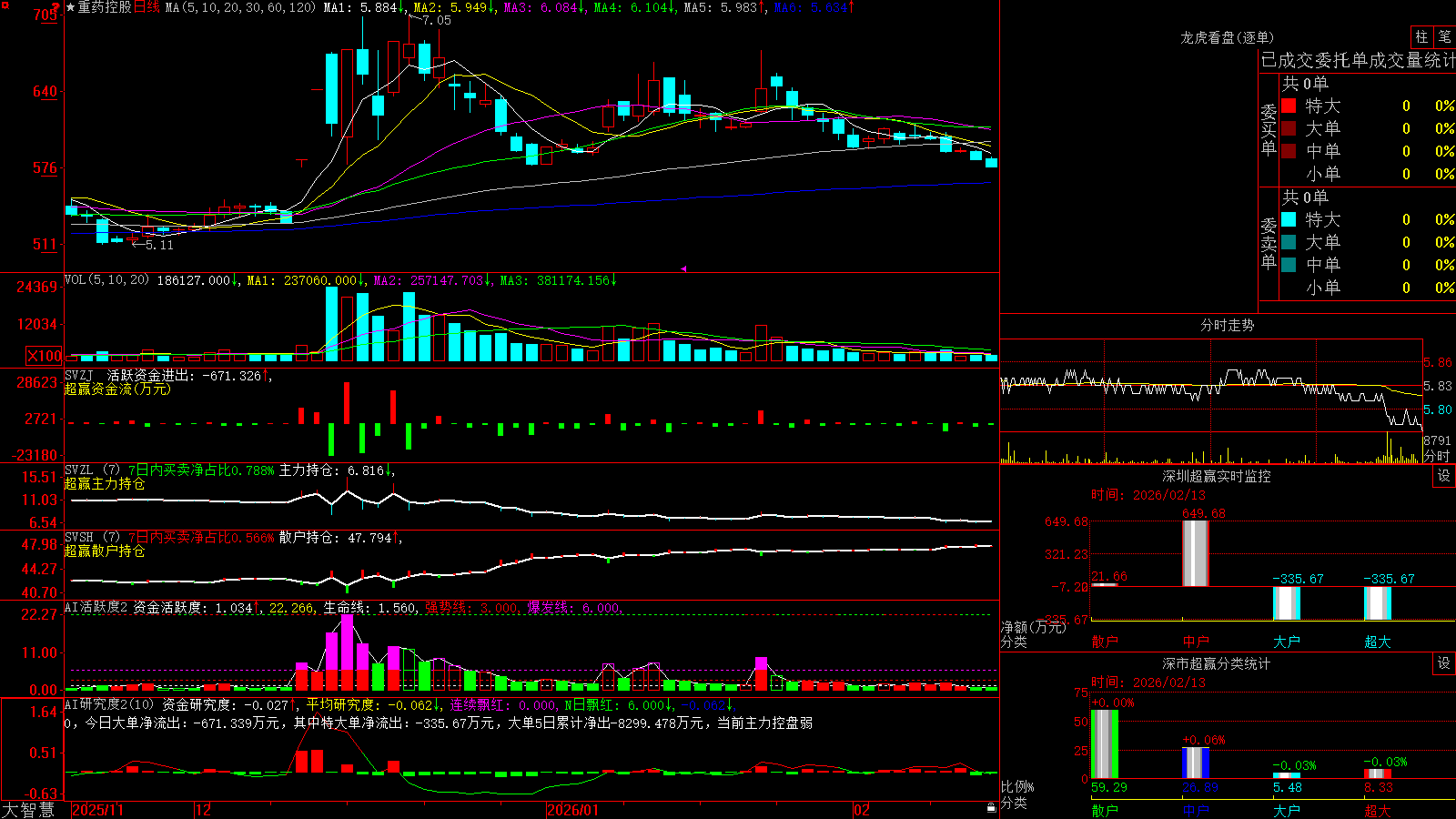Screen dimensions: 1456x819
Task: Click the teal 大单 sell order swatch
Action: (1289, 242)
